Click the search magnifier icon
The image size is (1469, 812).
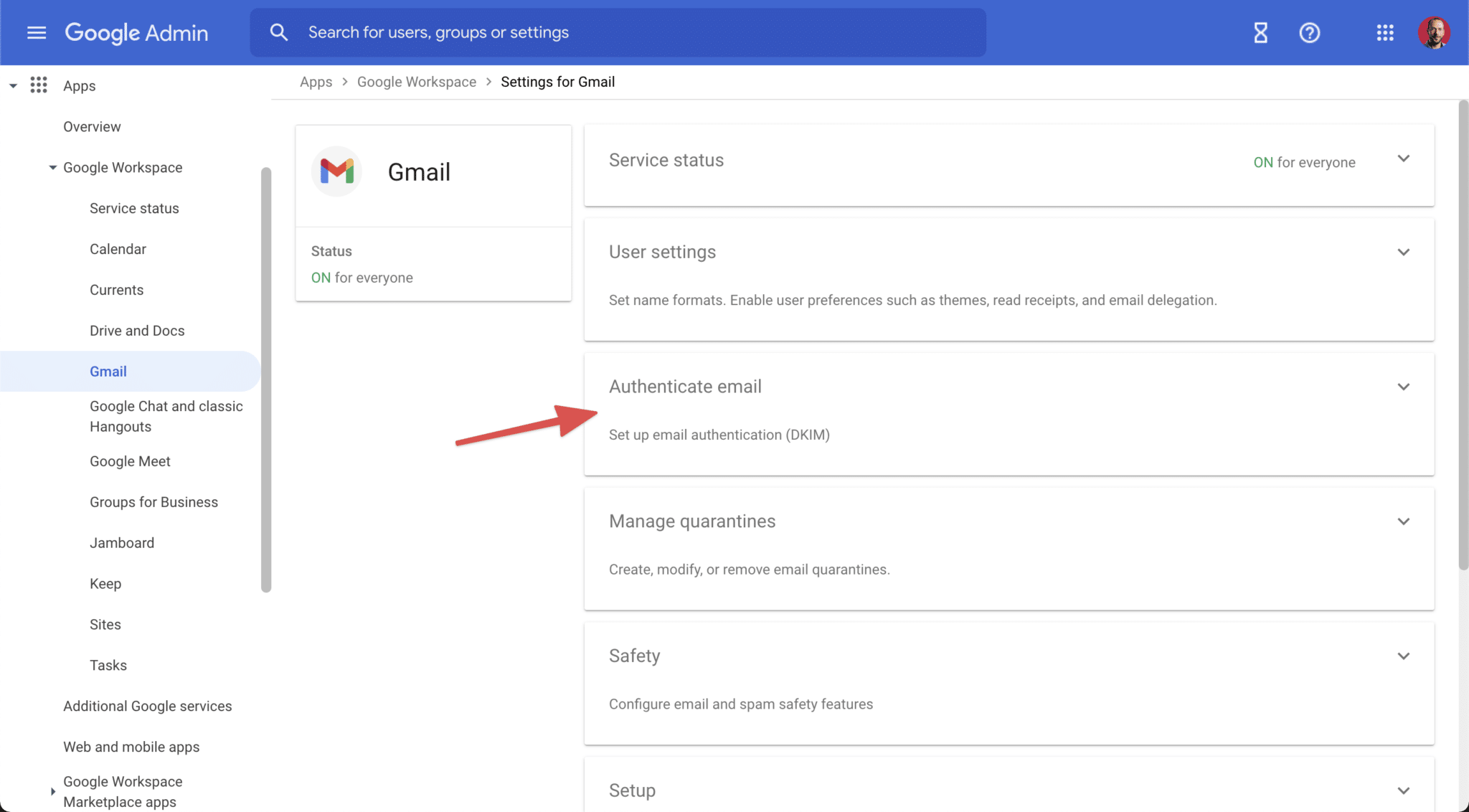(278, 32)
